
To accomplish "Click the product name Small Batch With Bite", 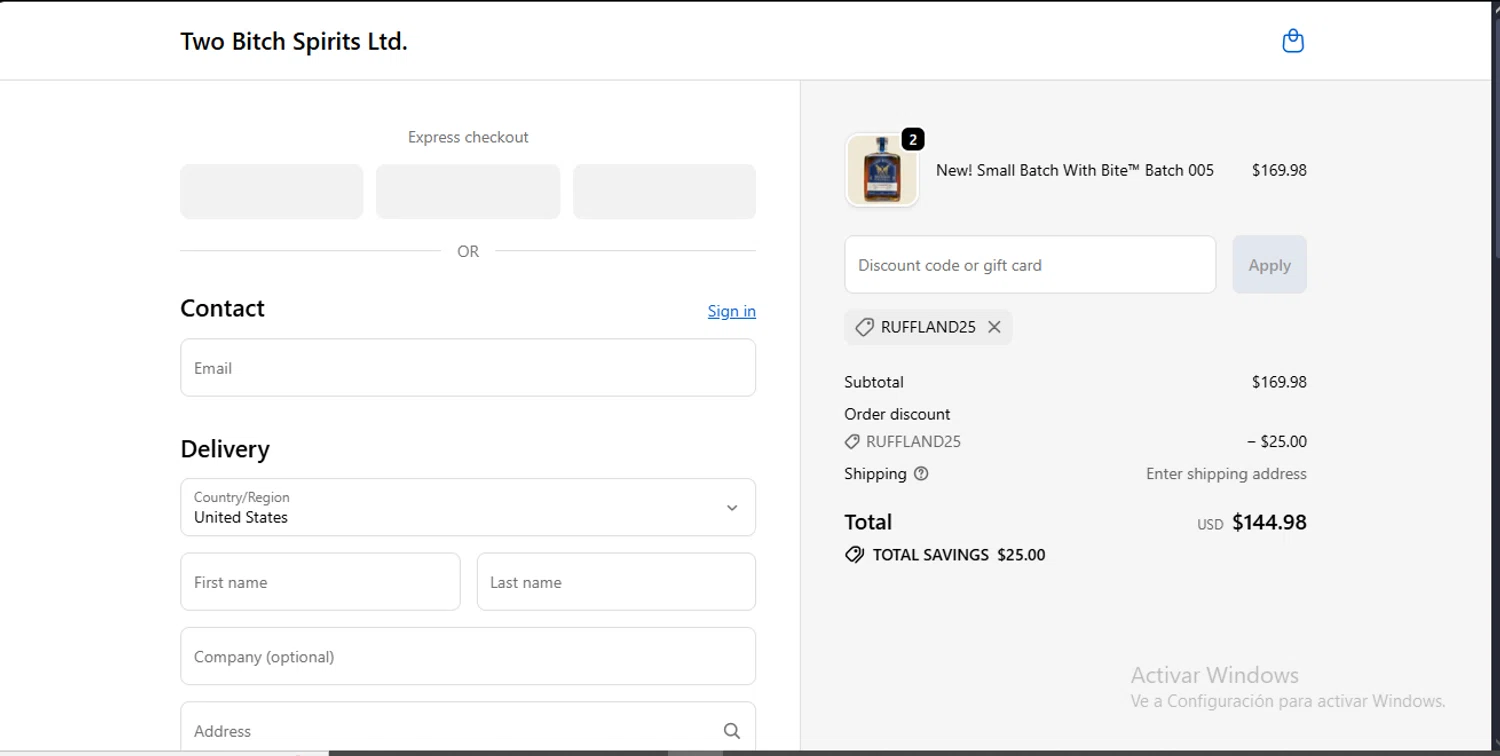I will (x=1075, y=170).
